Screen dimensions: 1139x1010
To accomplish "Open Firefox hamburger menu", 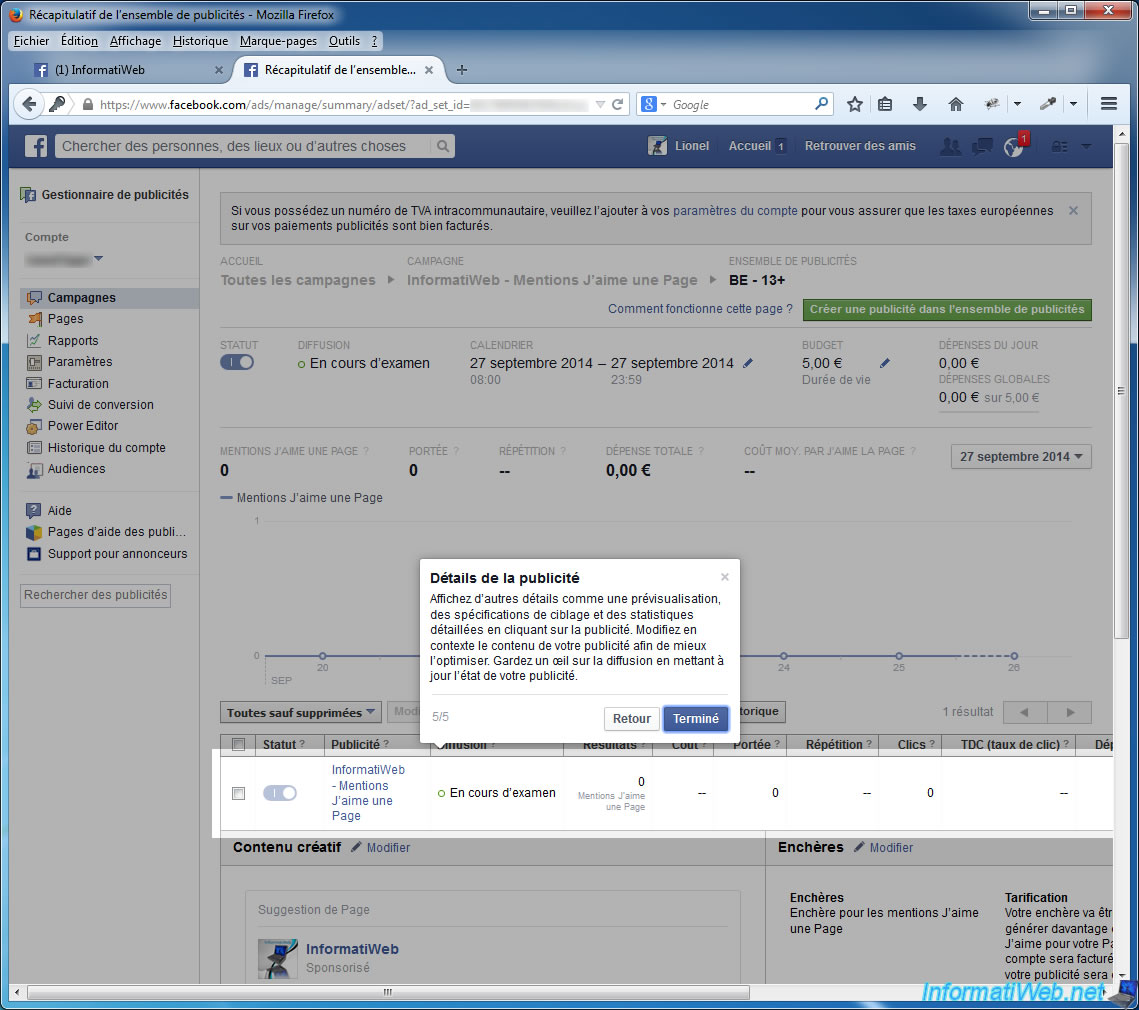I will click(1108, 104).
